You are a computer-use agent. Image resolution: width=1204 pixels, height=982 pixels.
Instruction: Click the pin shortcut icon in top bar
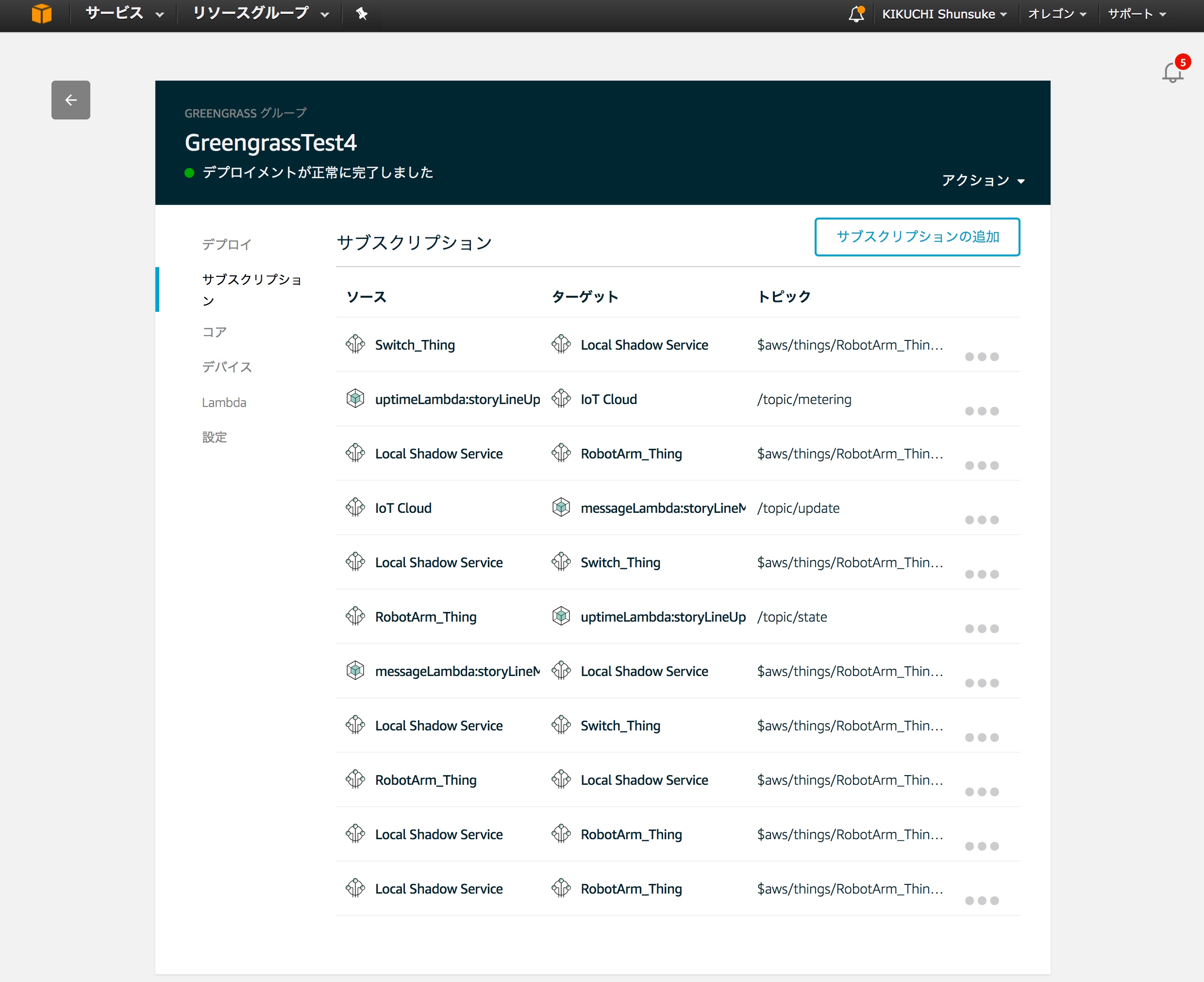click(x=362, y=14)
